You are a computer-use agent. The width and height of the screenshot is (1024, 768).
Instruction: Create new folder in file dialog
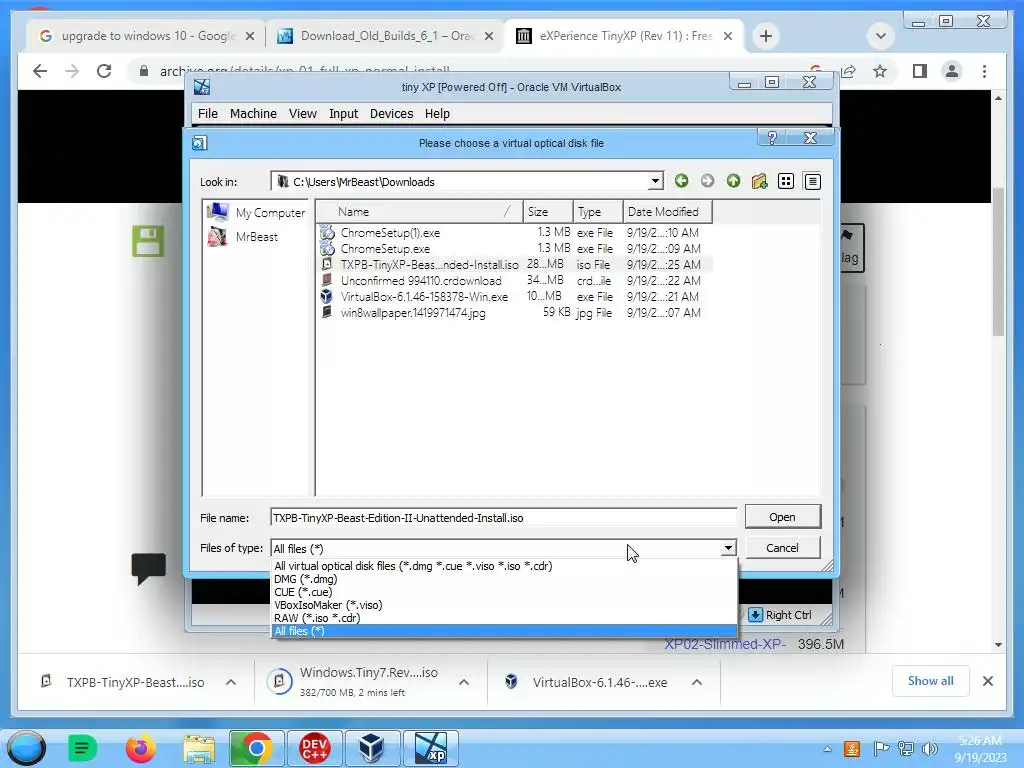coord(760,181)
